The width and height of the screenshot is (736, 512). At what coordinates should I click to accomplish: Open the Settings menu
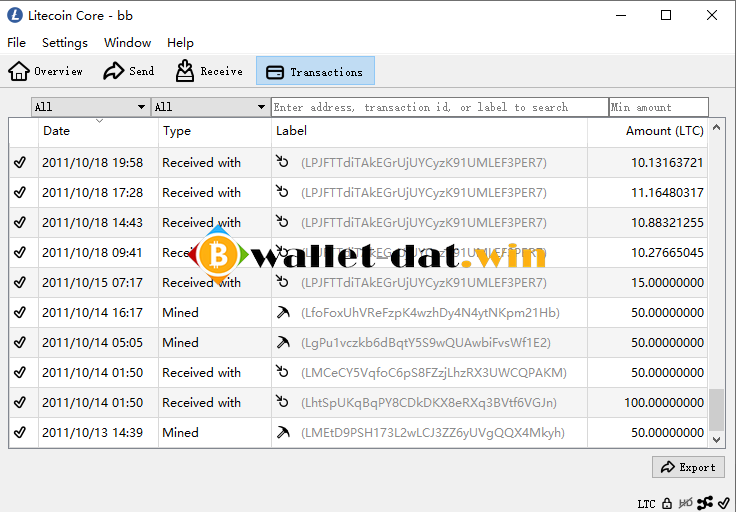65,43
